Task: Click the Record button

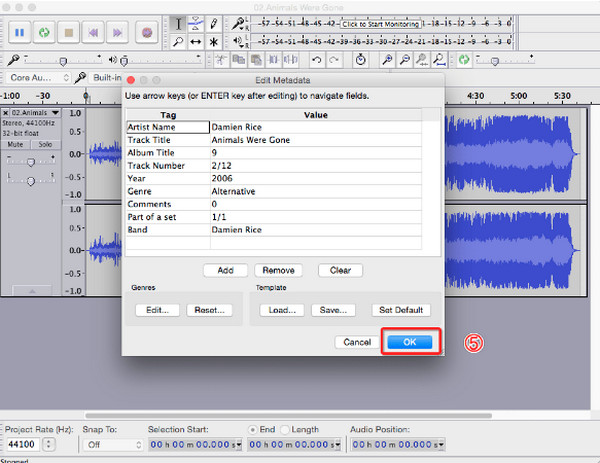Action: tap(147, 33)
